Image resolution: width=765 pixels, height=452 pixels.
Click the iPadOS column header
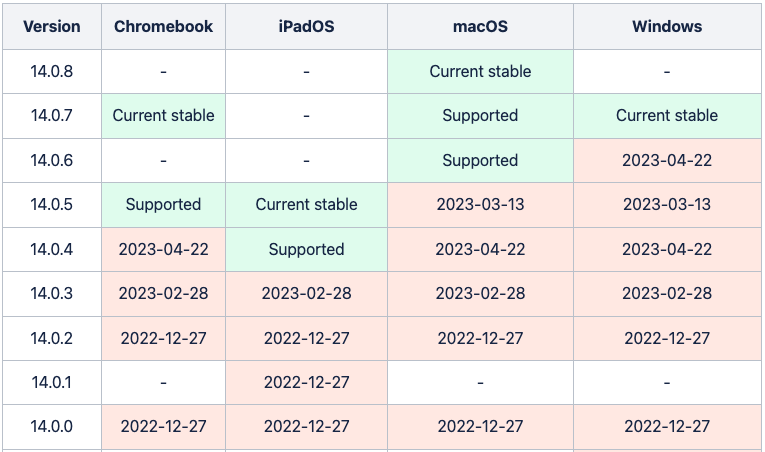pos(306,26)
